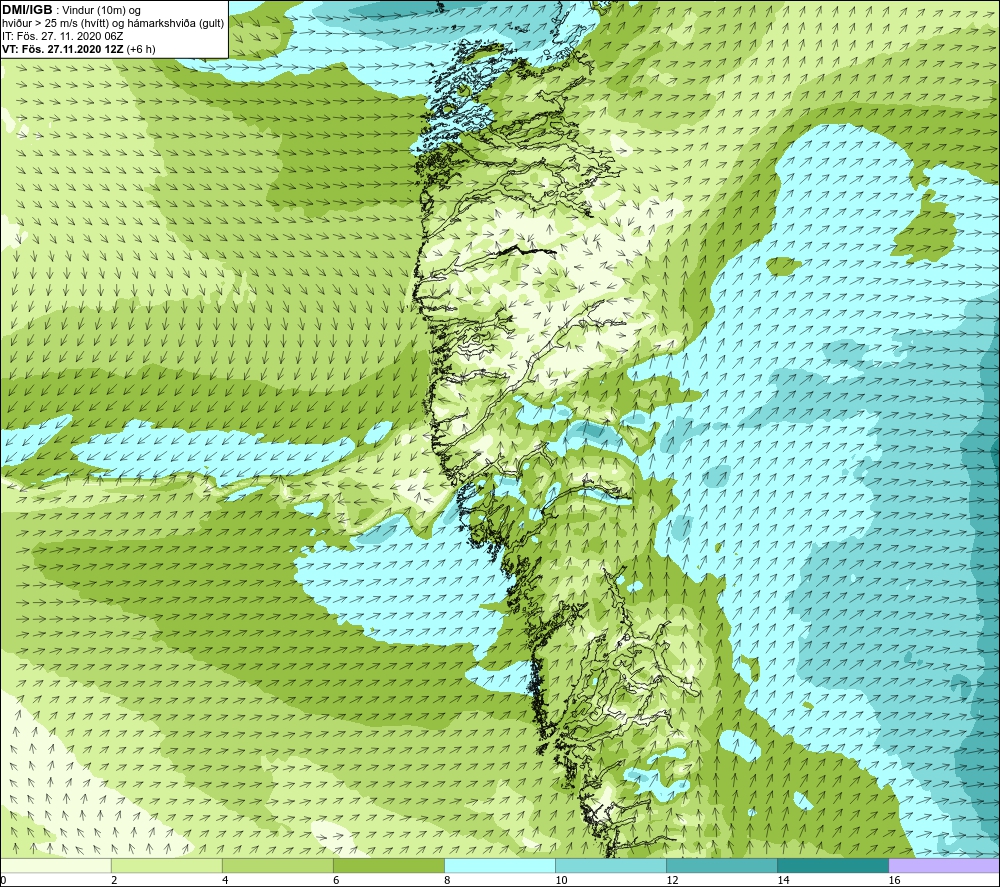Click the legend scale label "4"
The image size is (1000, 887).
pyautogui.click(x=225, y=880)
